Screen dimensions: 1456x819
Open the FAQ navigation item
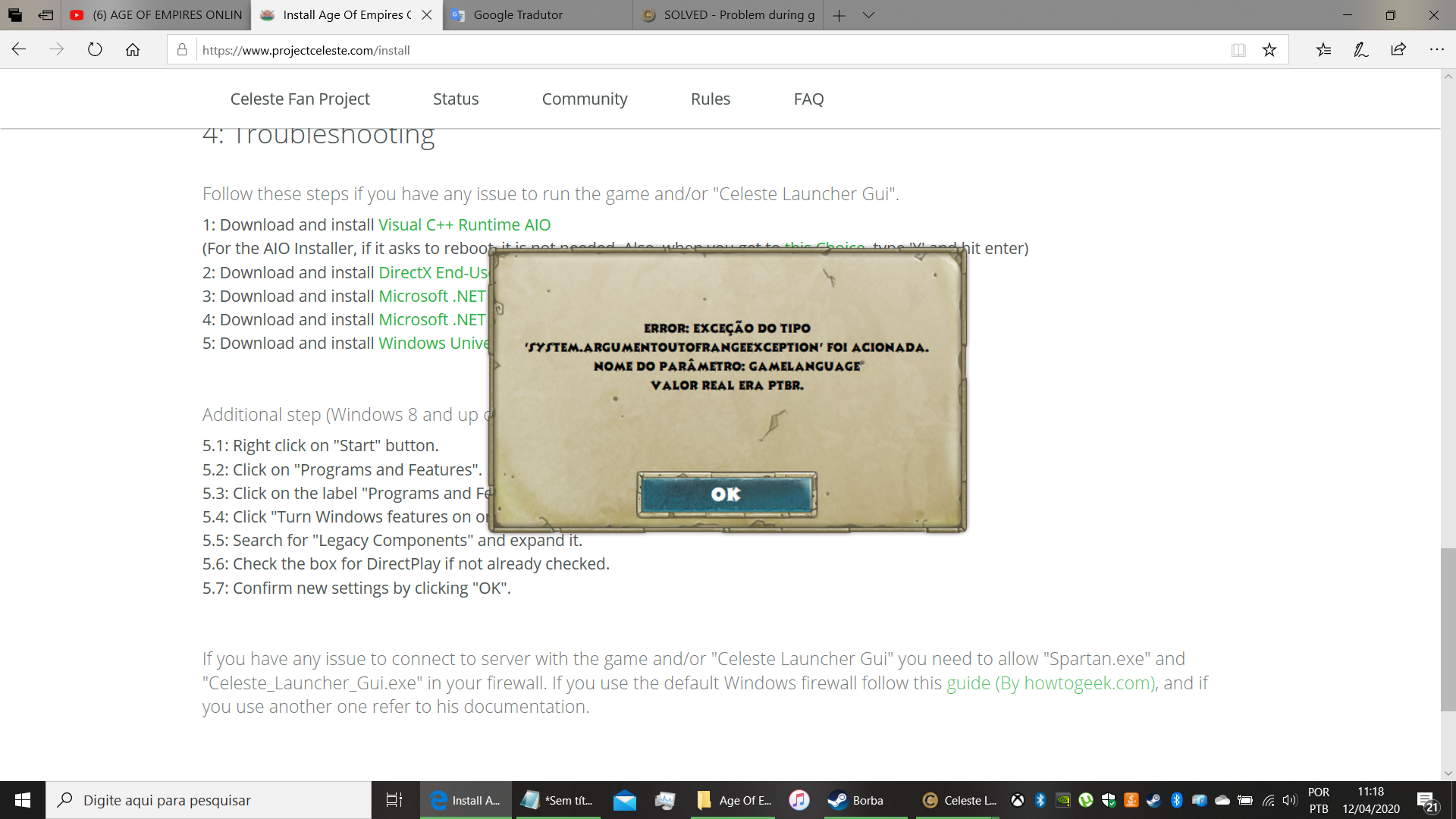[808, 99]
